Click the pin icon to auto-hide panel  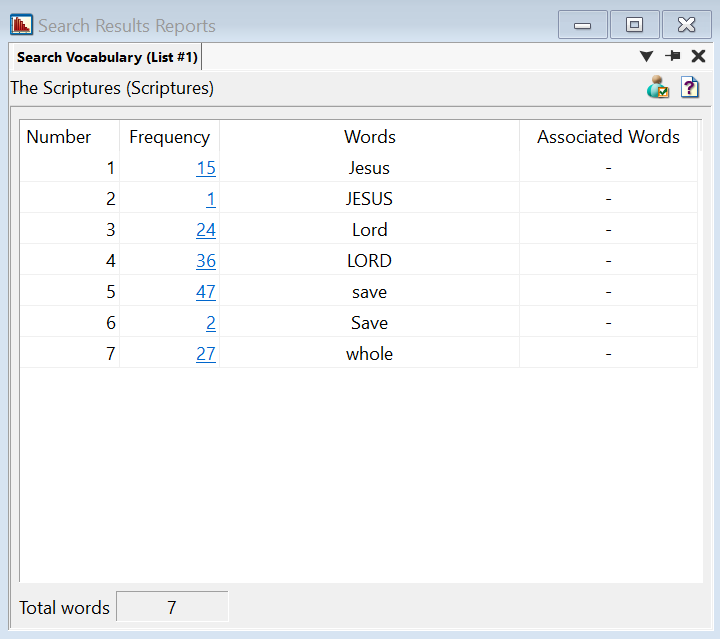click(x=673, y=57)
